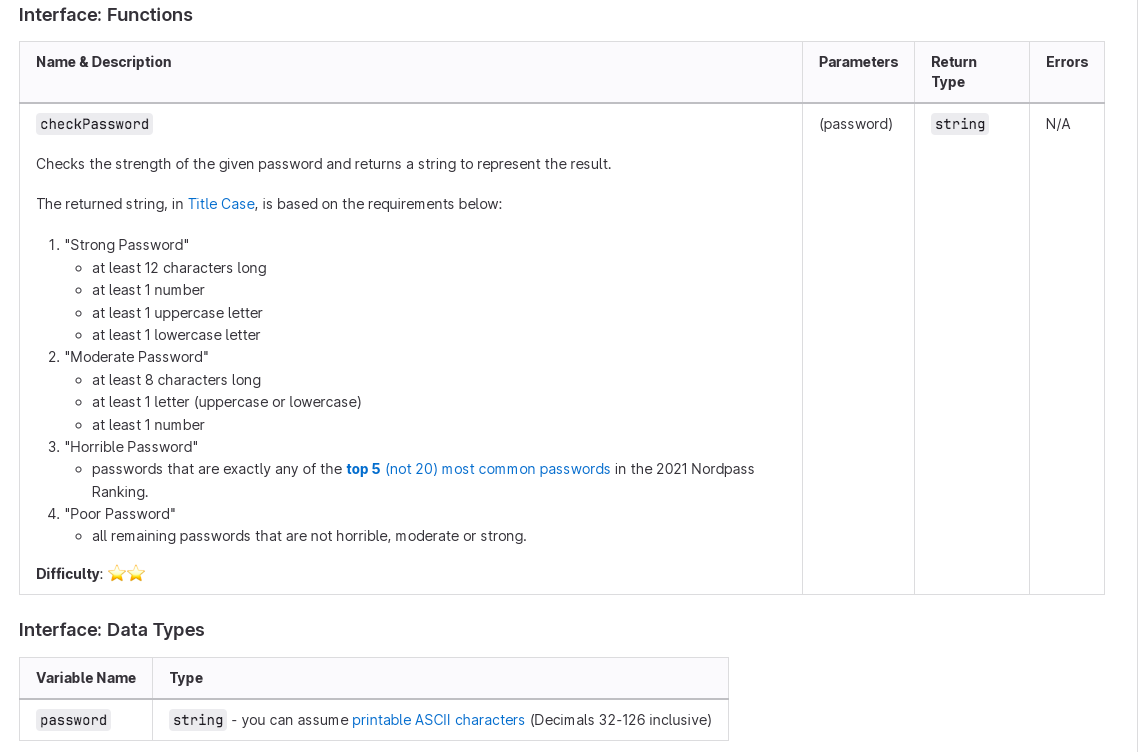The image size is (1142, 752).
Task: Click the N/A cell in Errors column
Action: click(1057, 124)
